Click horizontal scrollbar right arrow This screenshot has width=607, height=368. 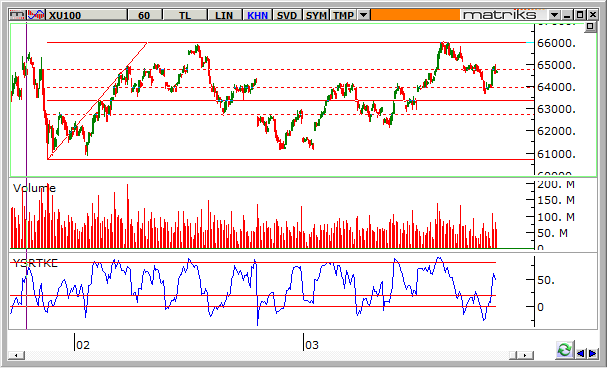coord(525,355)
